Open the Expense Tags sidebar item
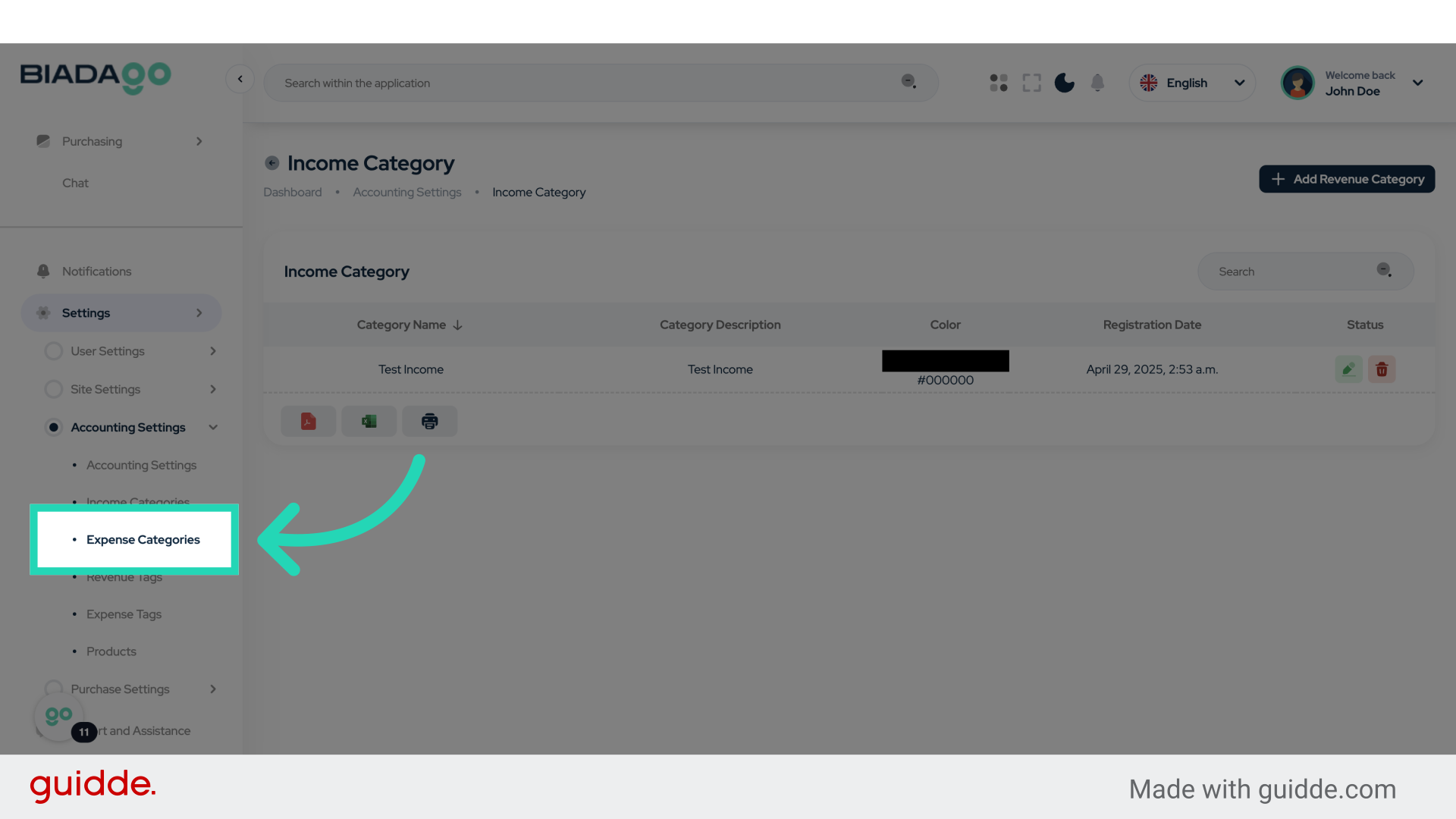1456x819 pixels. point(124,614)
